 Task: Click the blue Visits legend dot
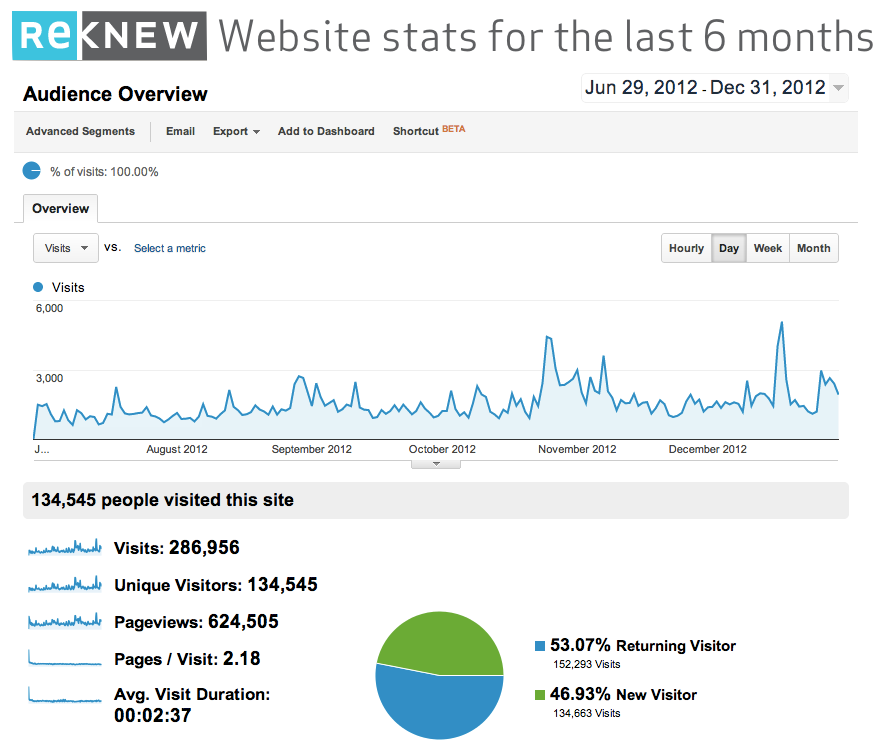pos(38,287)
